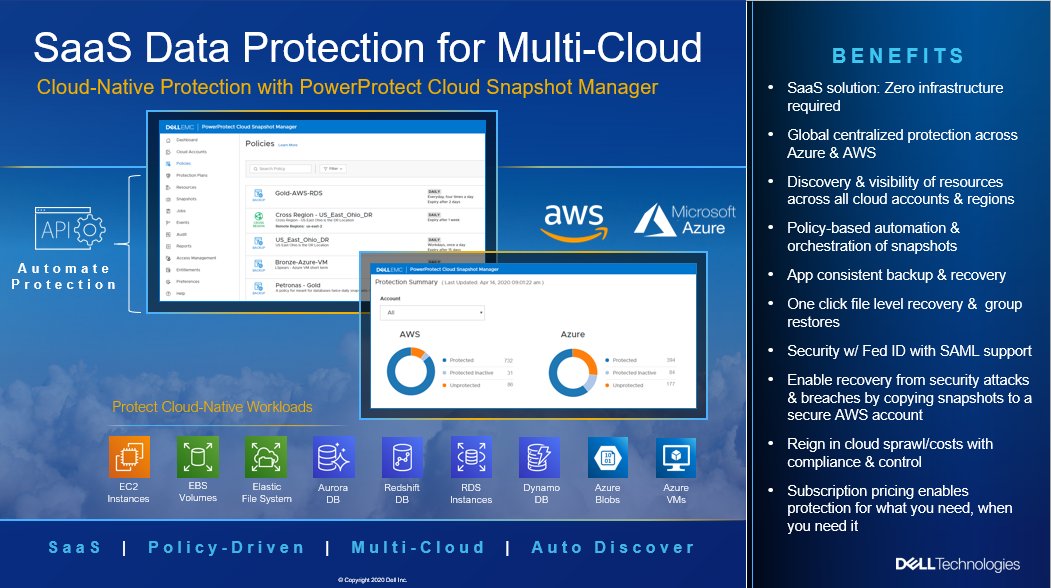The image size is (1051, 588).
Task: Click the Learn More link beside Policies
Action: [x=288, y=145]
